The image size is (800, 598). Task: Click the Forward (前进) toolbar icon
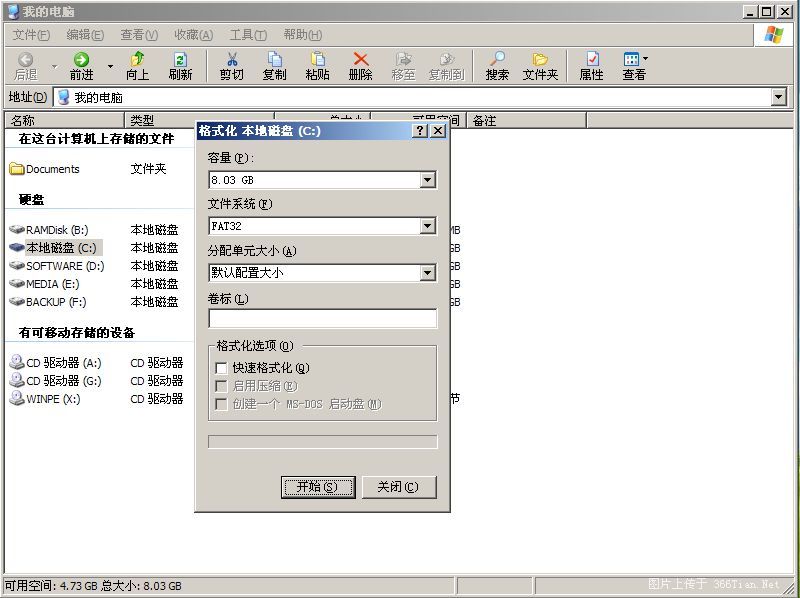[81, 60]
